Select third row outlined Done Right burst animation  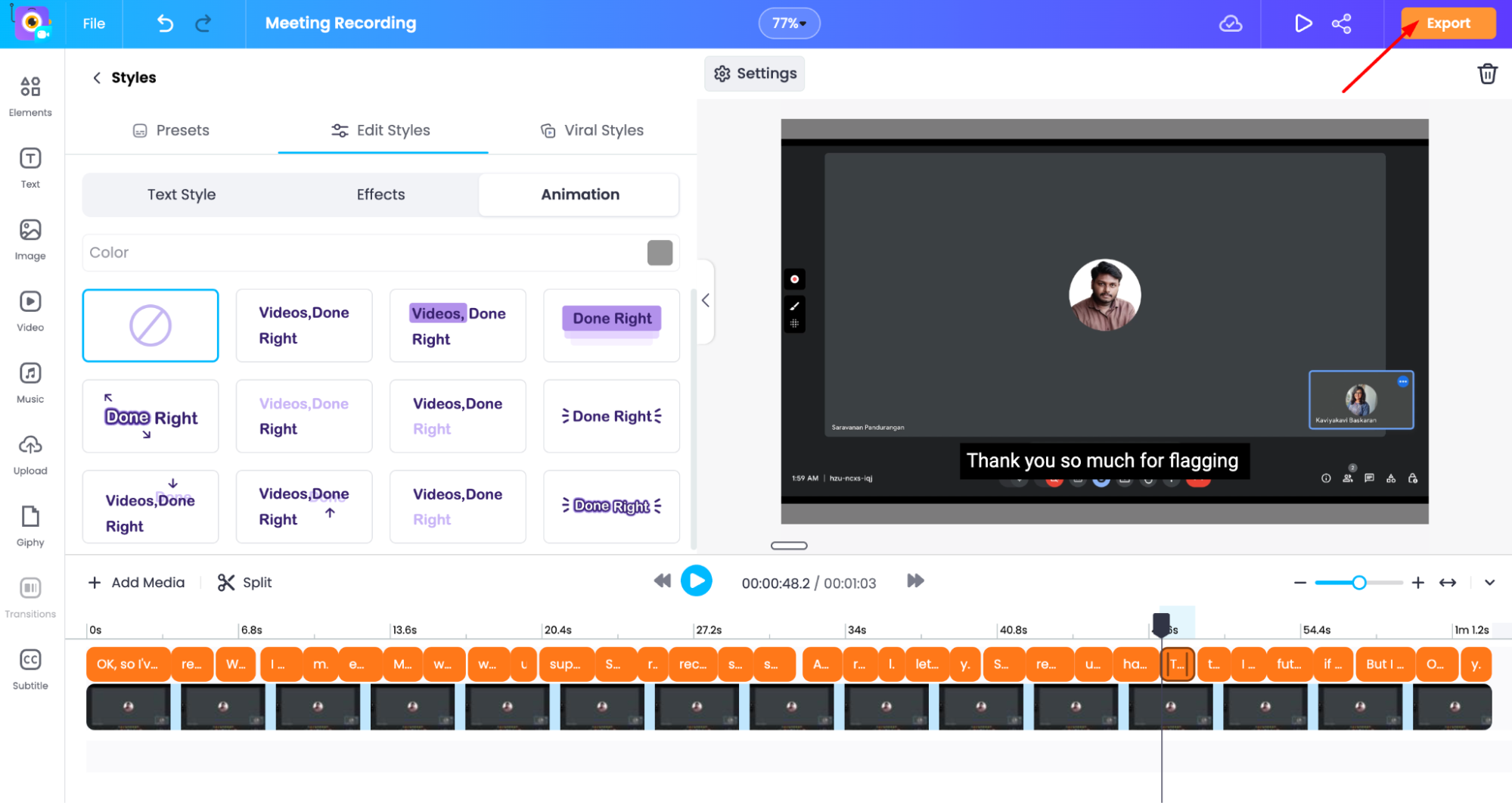click(611, 506)
